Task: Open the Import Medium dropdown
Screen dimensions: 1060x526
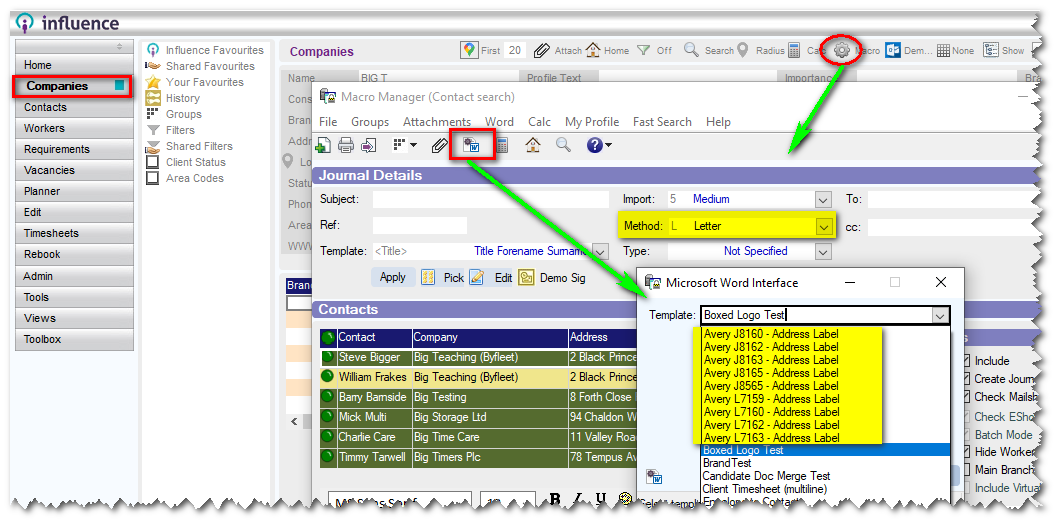Action: tap(823, 199)
